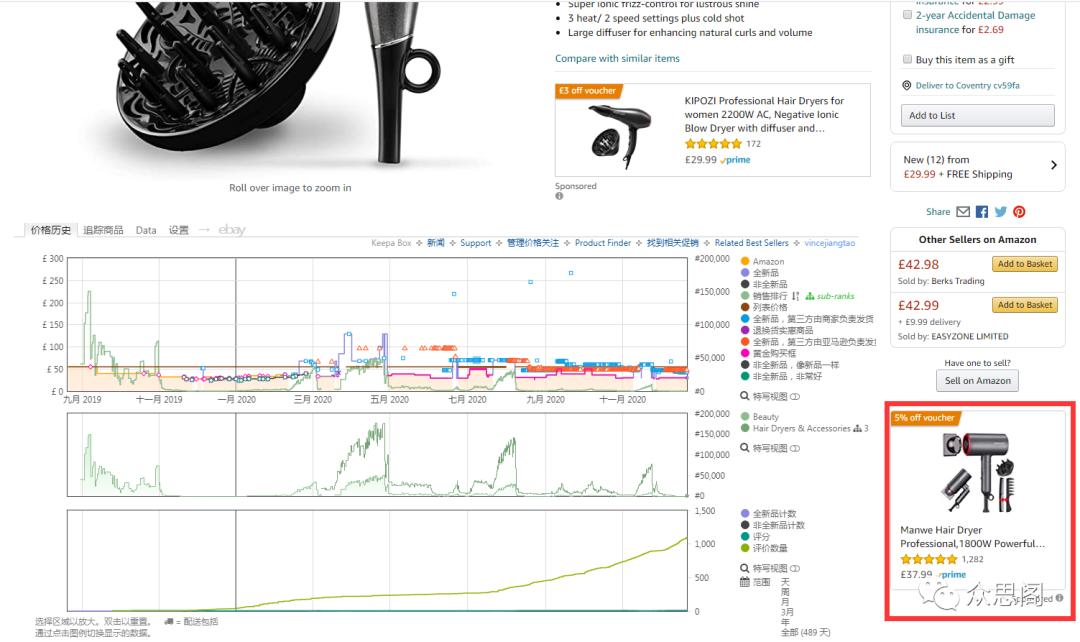Expand New (12) from £29.99 offers chevron
Viewport: 1080px width, 642px height.
coord(1053,165)
